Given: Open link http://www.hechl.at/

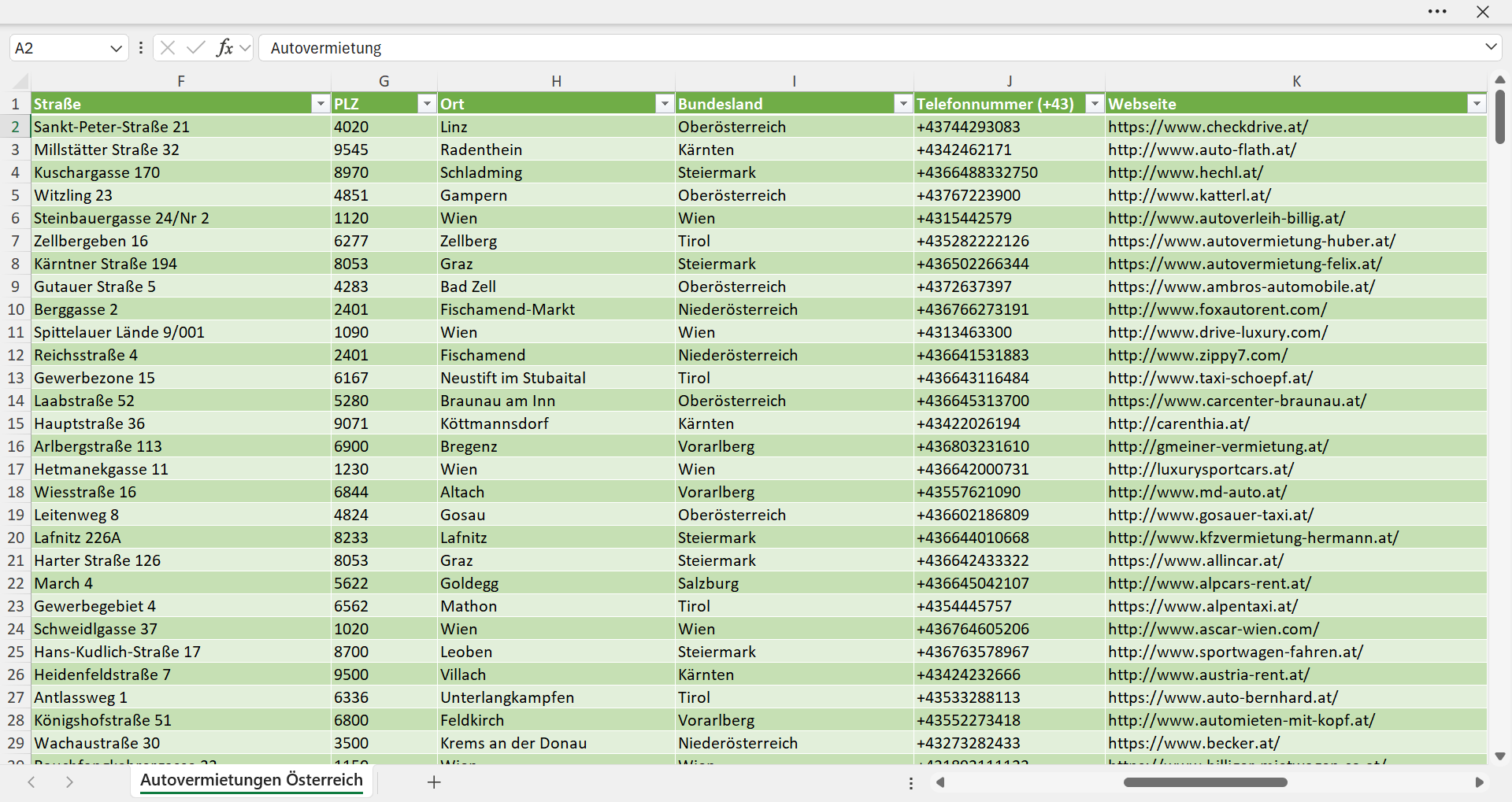Looking at the screenshot, I should 1185,172.
